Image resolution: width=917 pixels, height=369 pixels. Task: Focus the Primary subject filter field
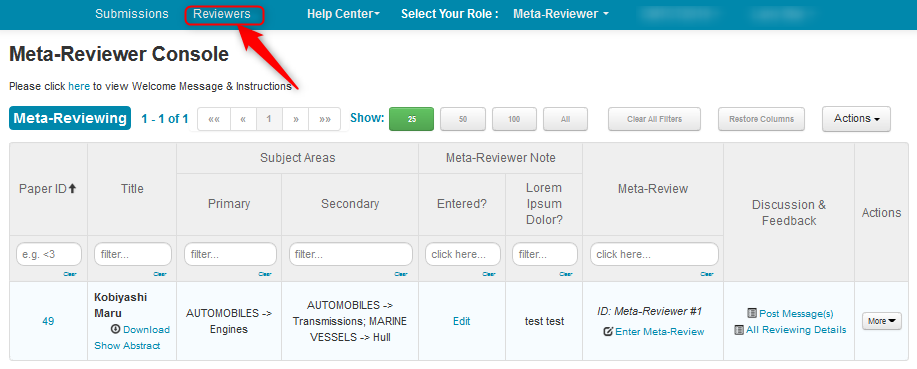pos(230,254)
